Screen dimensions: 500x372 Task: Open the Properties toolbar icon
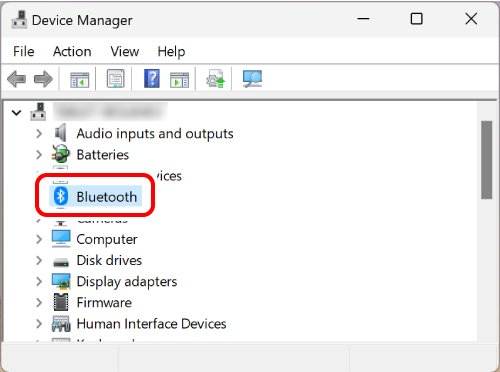click(x=116, y=79)
